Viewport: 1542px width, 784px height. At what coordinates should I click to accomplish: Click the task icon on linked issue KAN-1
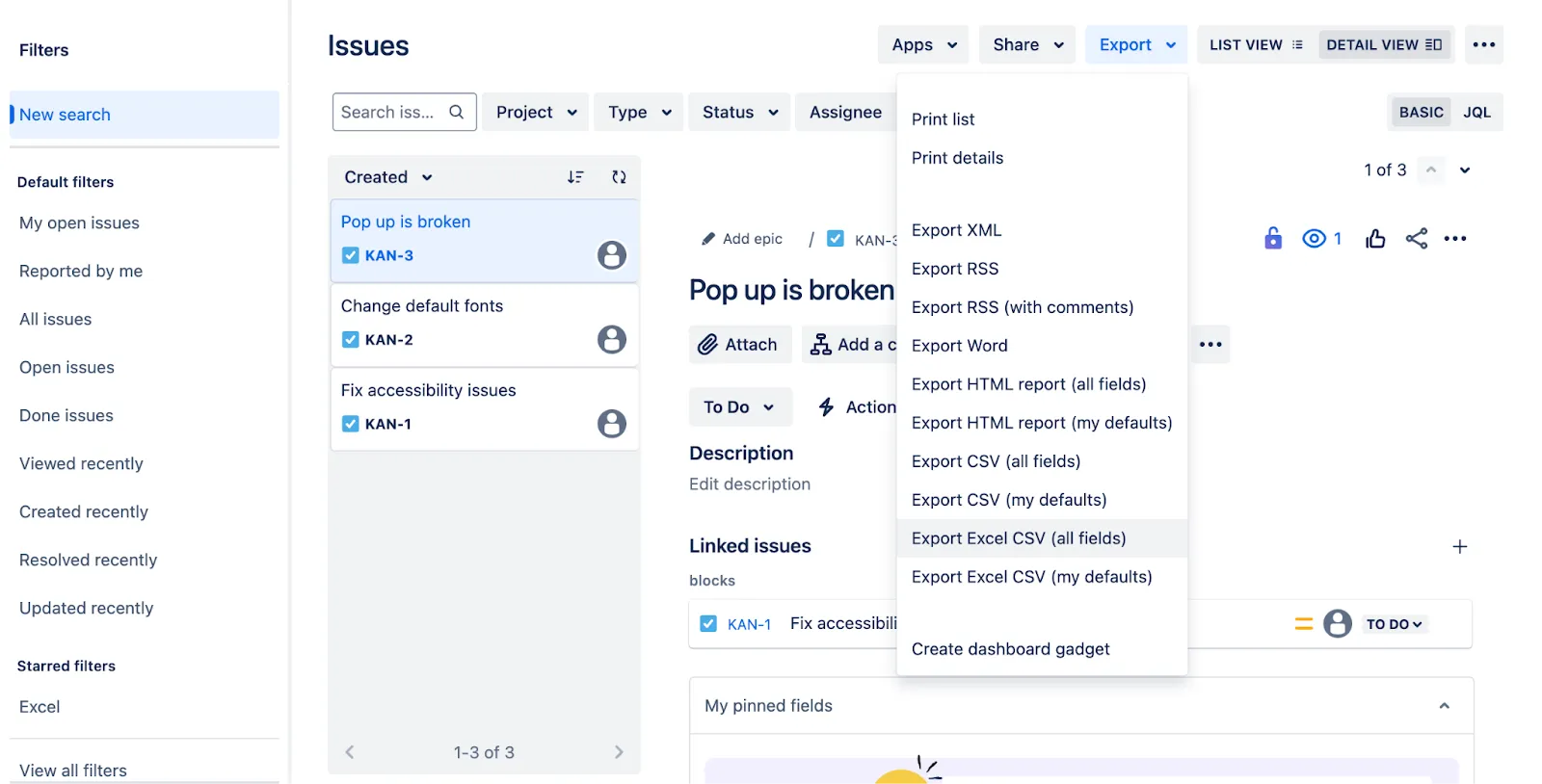[x=708, y=624]
